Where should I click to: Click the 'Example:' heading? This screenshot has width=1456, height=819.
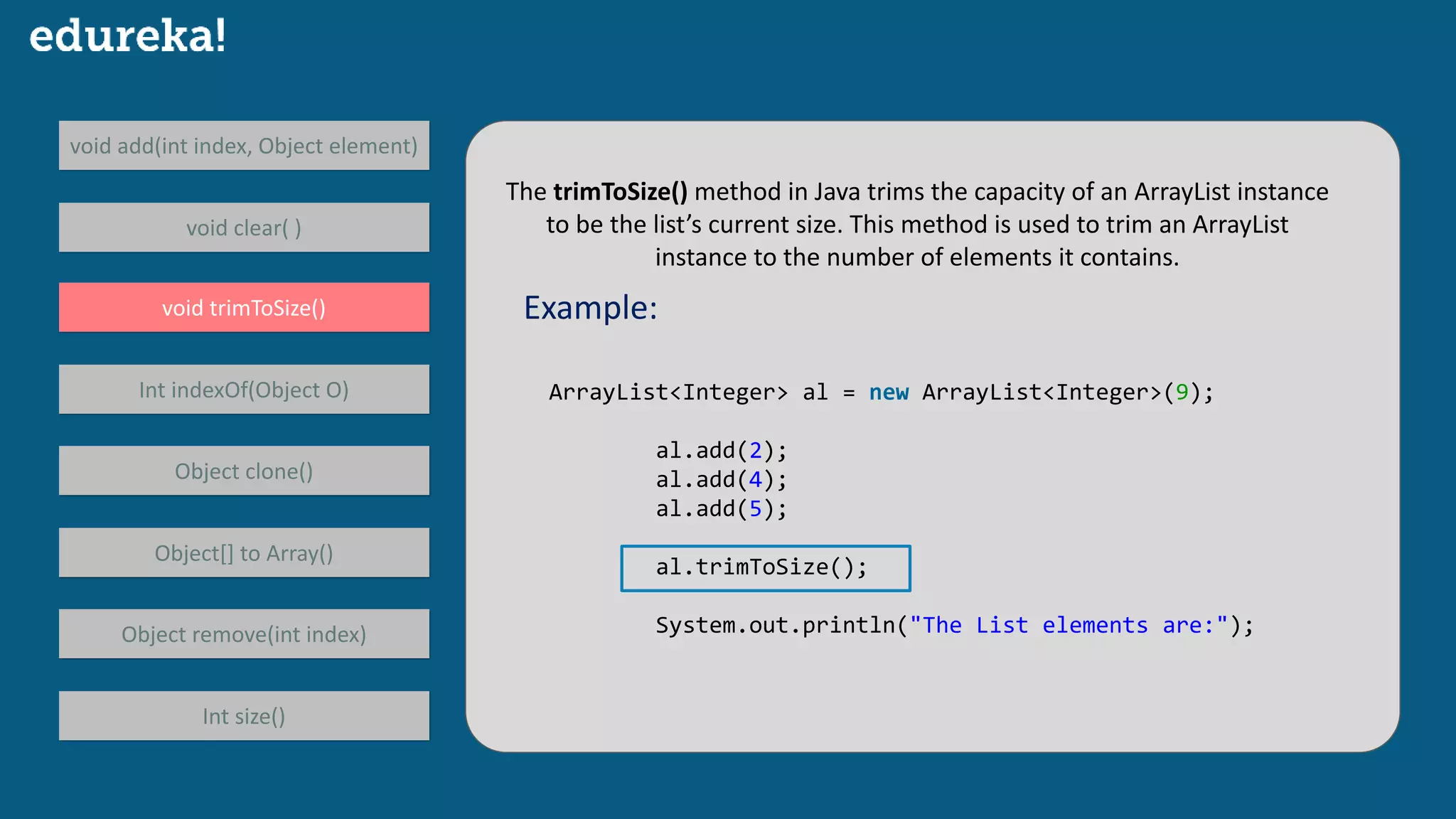[590, 309]
